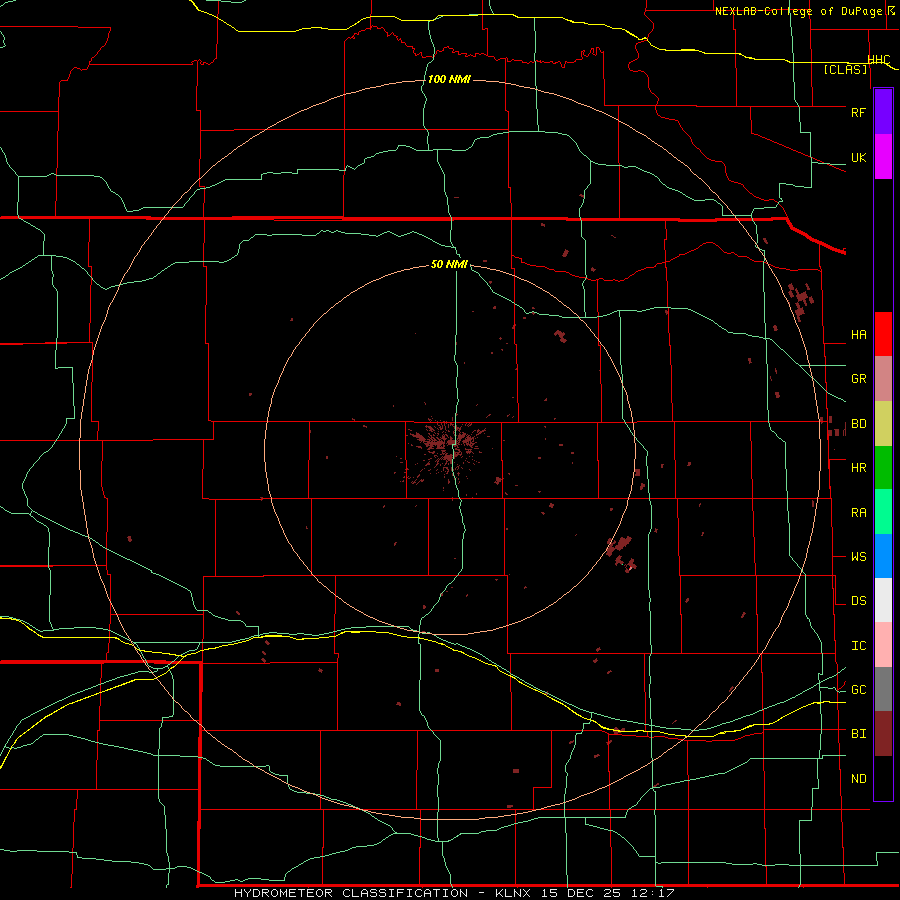The width and height of the screenshot is (900, 900).
Task: Click the WS legend label
Action: pyautogui.click(x=858, y=557)
